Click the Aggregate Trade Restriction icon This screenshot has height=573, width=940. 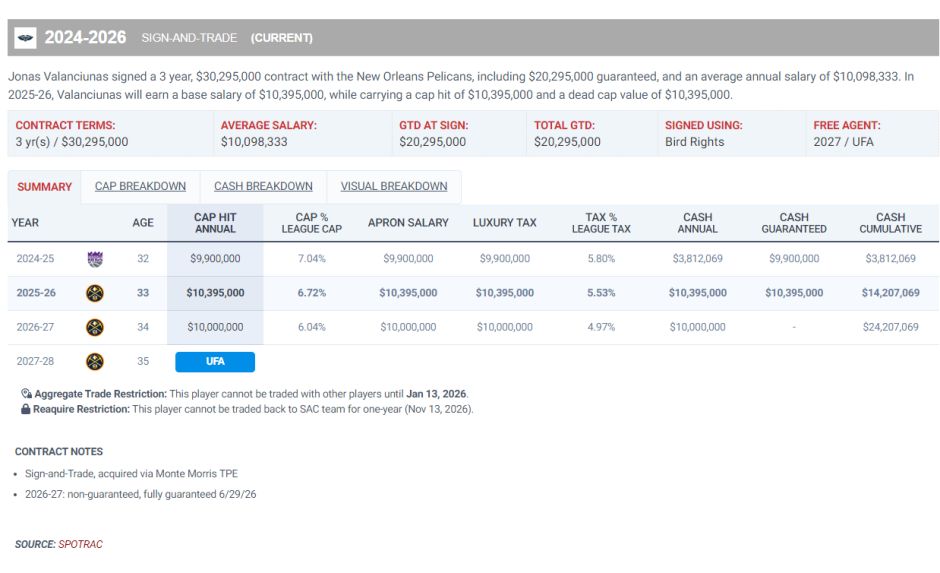[x=26, y=394]
